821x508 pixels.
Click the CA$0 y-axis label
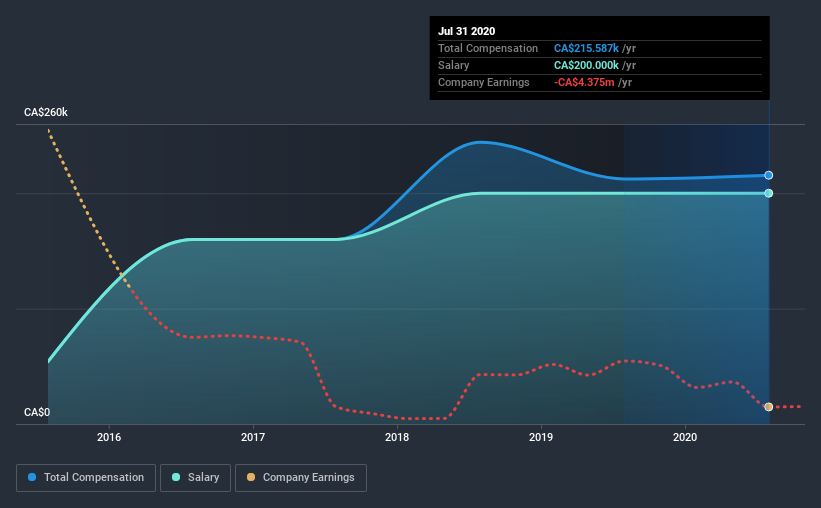pyautogui.click(x=37, y=412)
